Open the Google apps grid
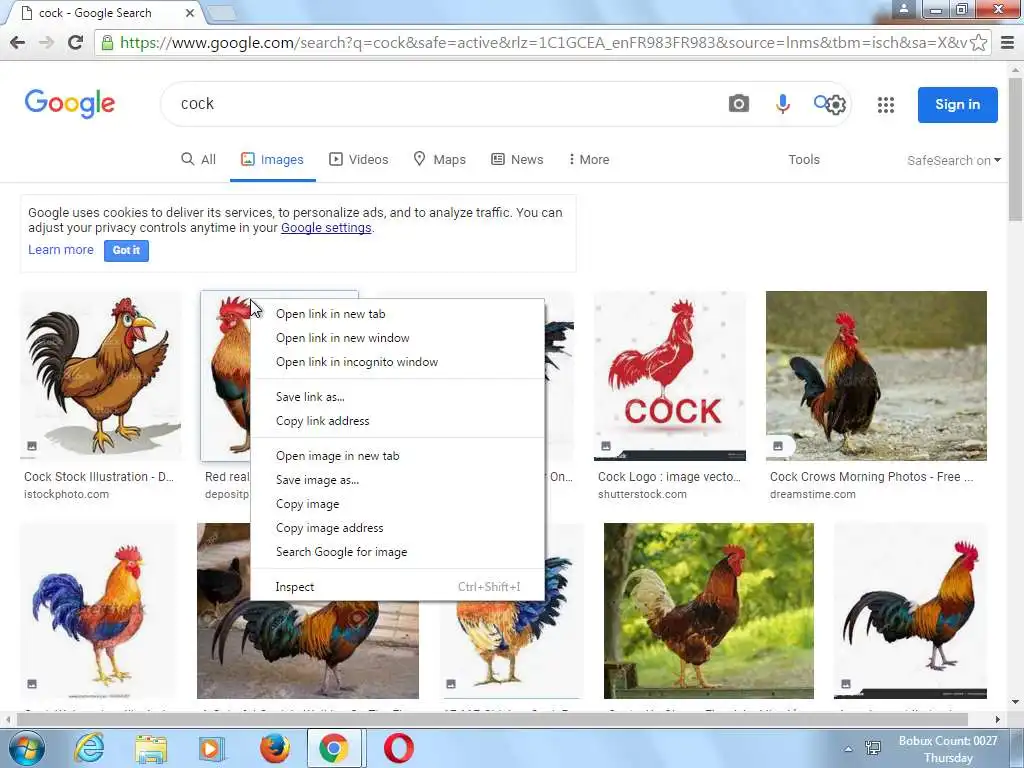This screenshot has height=768, width=1024. point(886,104)
